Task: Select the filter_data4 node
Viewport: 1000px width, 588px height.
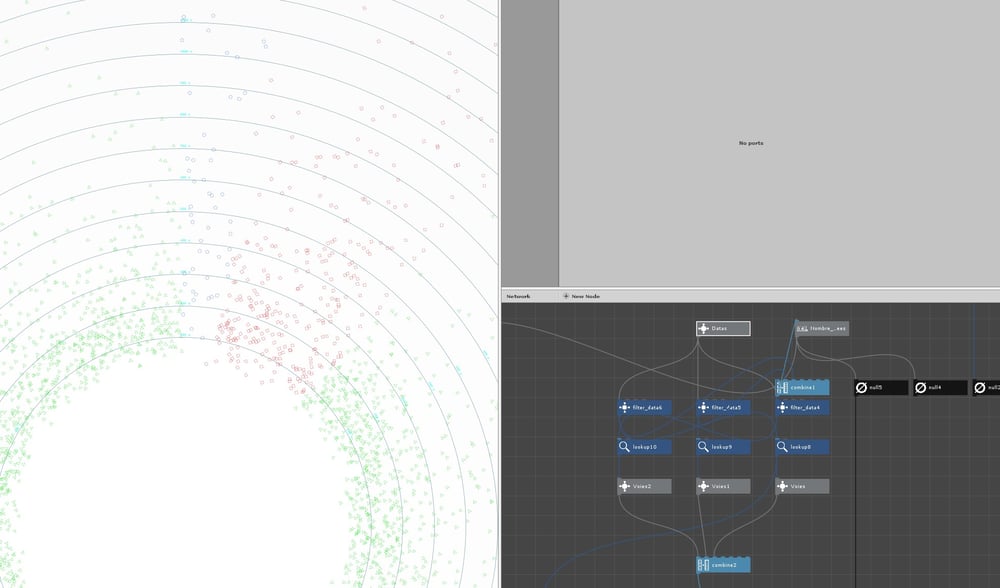Action: pyautogui.click(x=802, y=408)
